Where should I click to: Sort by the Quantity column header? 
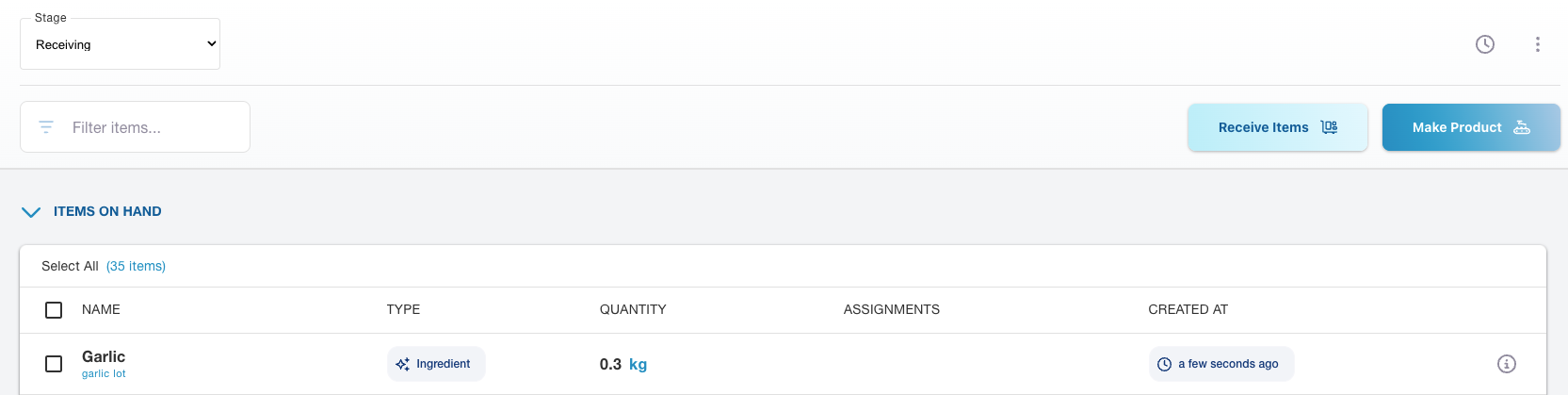[x=633, y=310]
